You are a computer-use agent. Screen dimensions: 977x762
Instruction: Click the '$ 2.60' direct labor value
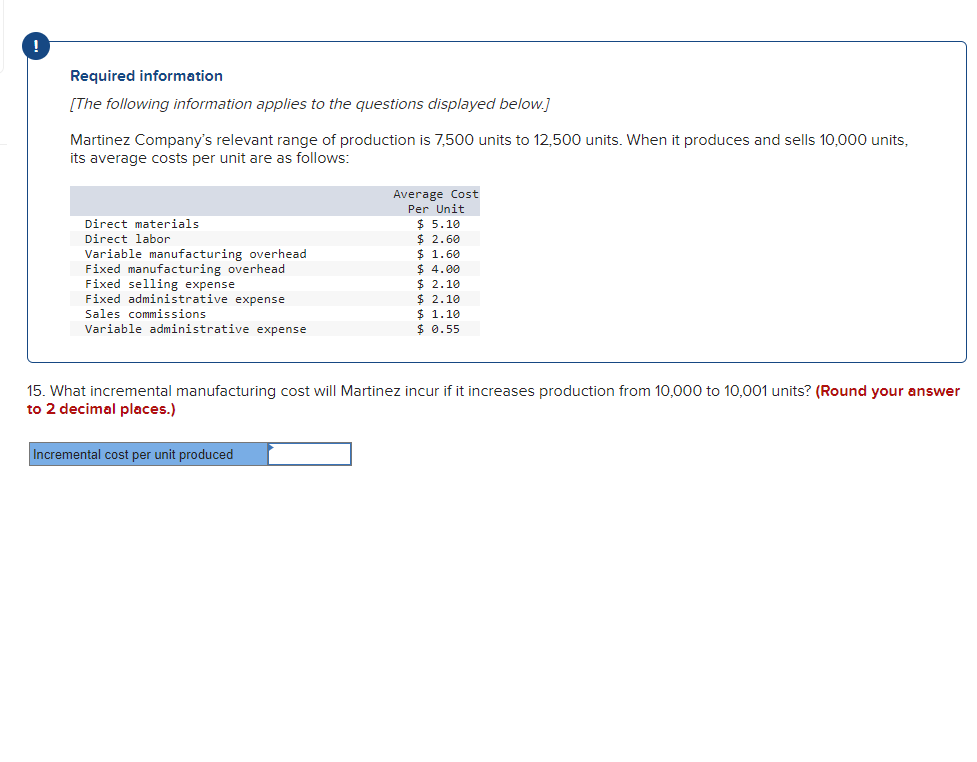[x=439, y=239]
